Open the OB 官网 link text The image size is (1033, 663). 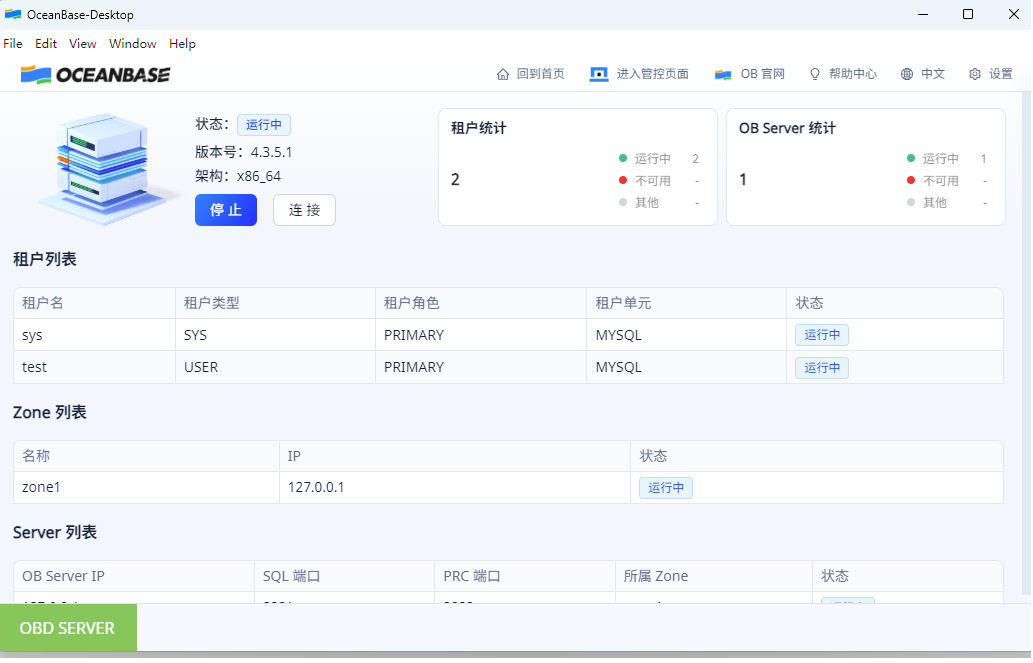762,74
